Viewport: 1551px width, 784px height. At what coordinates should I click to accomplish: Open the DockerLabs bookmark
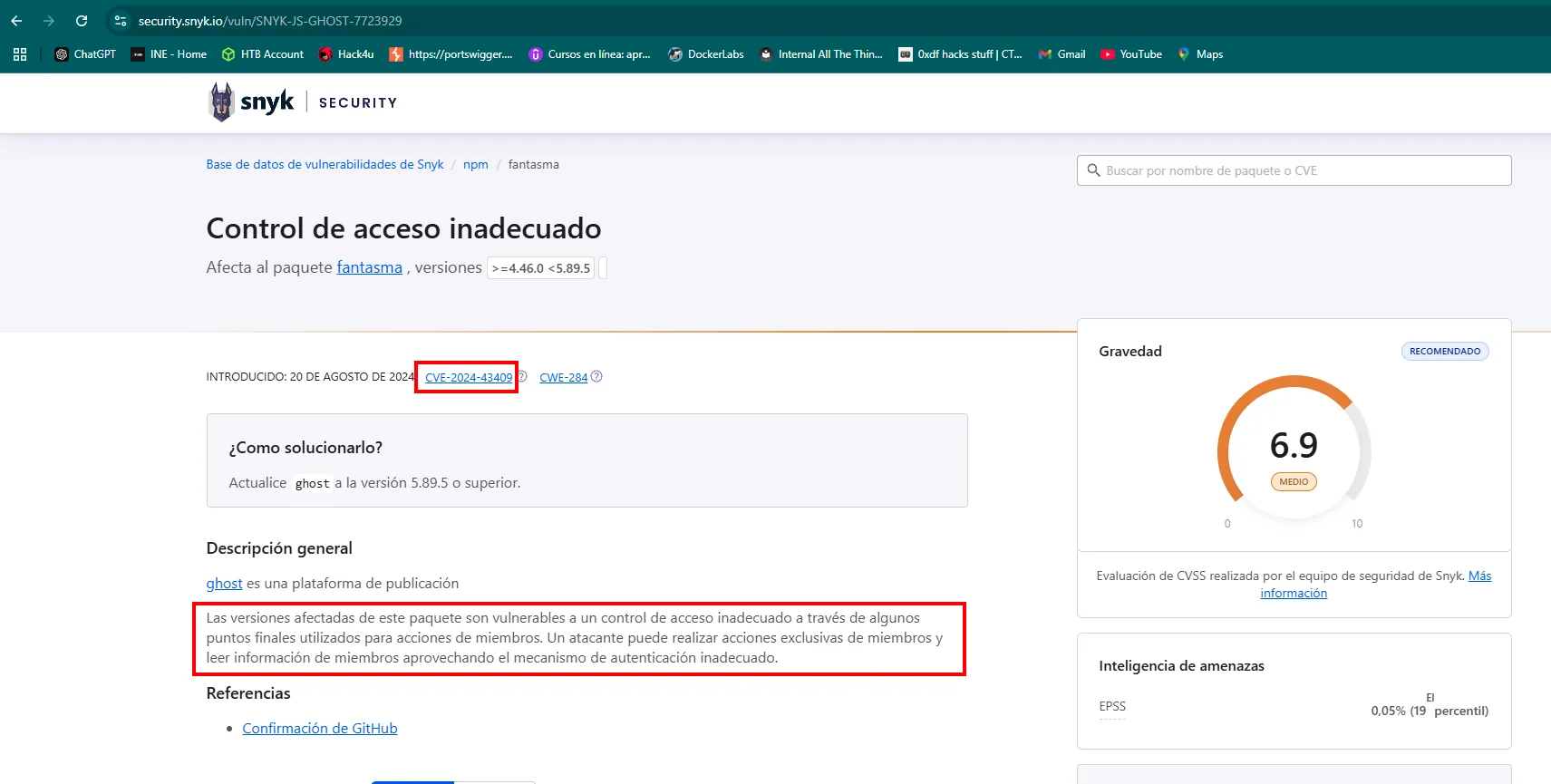(706, 54)
